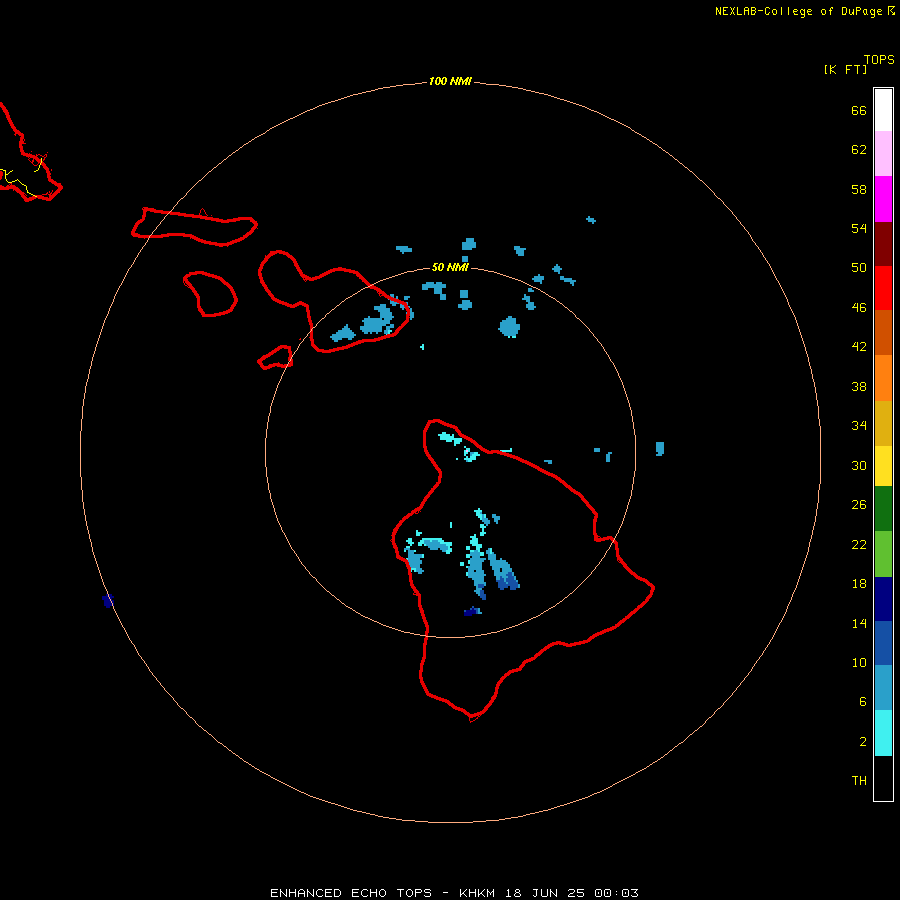Click the legend value 34
Screen dimensions: 900x900
(859, 426)
